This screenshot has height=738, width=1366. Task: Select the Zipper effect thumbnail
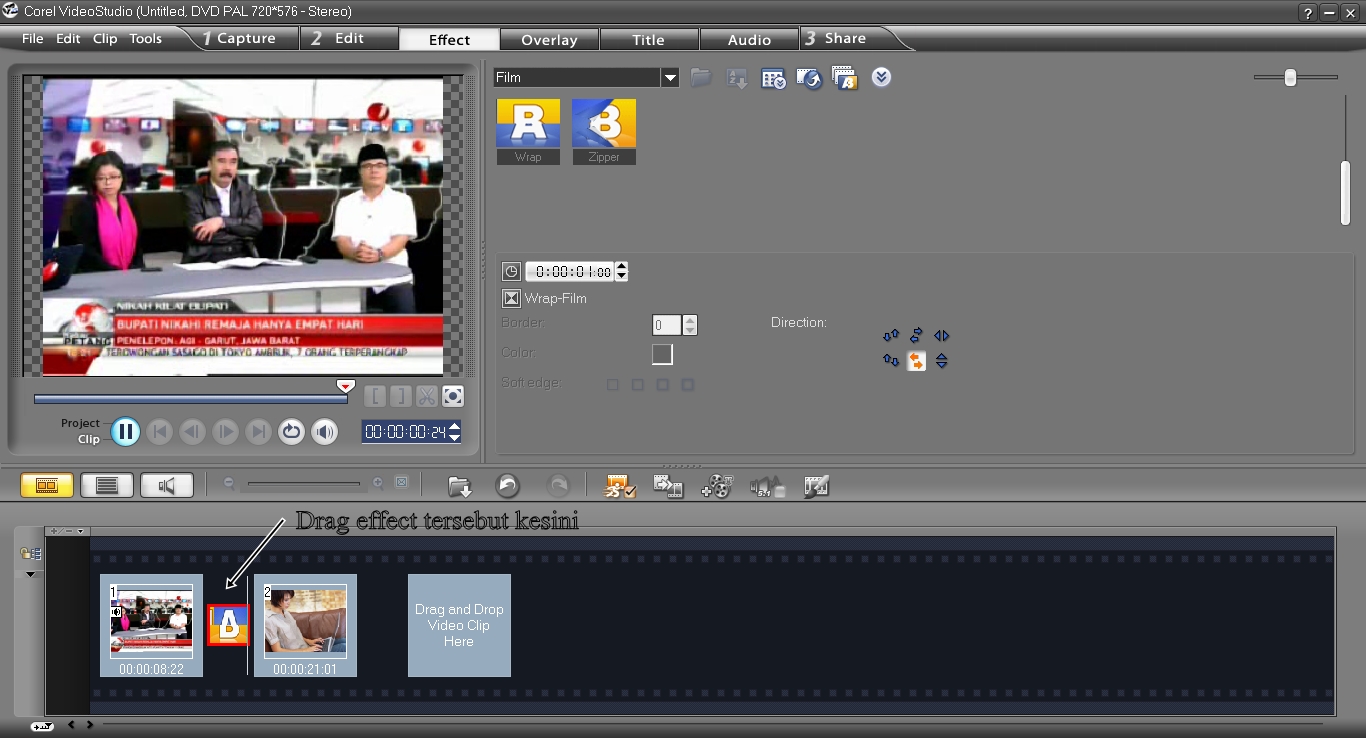click(x=603, y=122)
